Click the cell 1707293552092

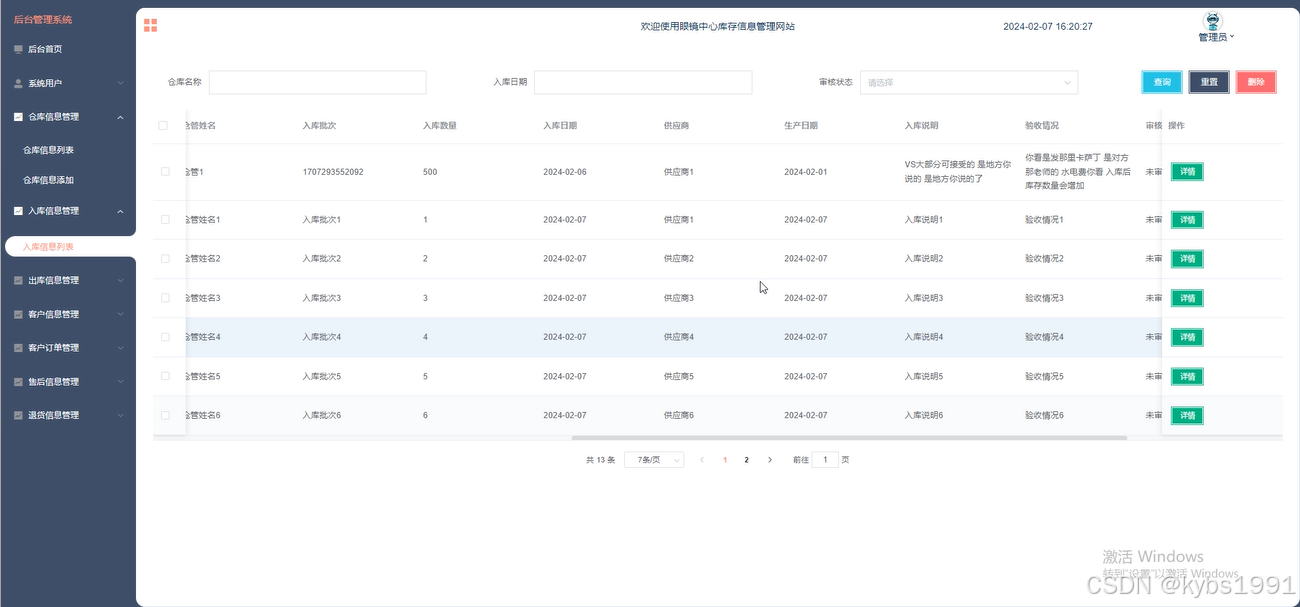click(x=333, y=172)
